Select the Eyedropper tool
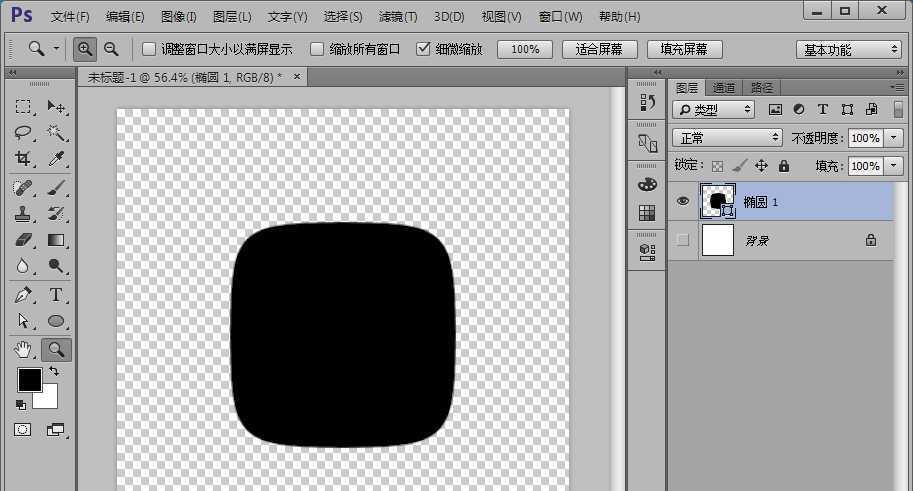The width and height of the screenshot is (913, 491). tap(56, 159)
